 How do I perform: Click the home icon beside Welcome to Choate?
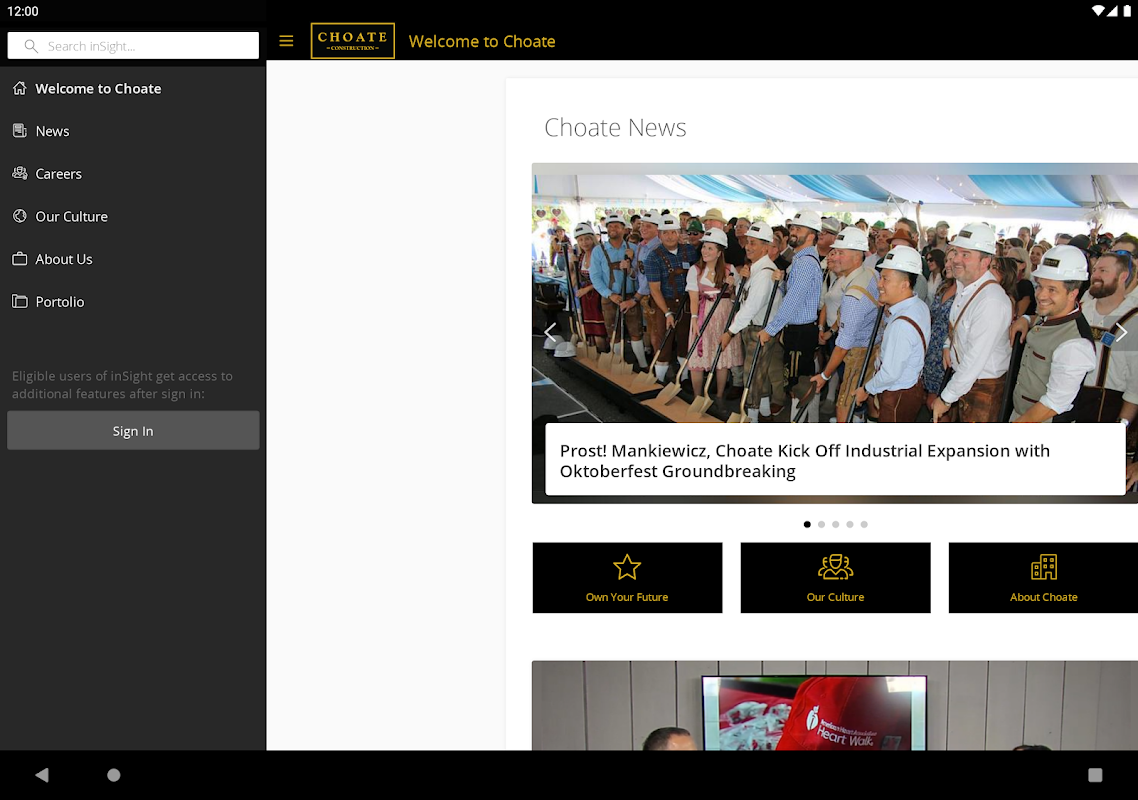(20, 88)
